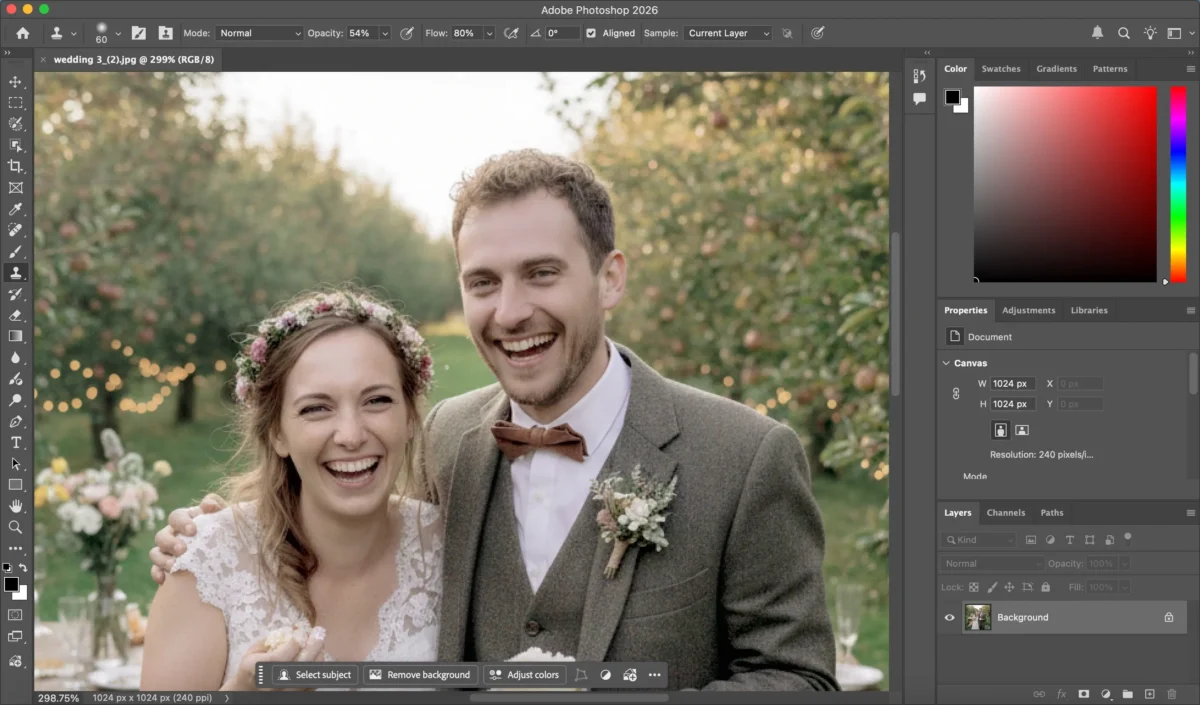Toggle the airbrush build-up effect button

tap(512, 33)
